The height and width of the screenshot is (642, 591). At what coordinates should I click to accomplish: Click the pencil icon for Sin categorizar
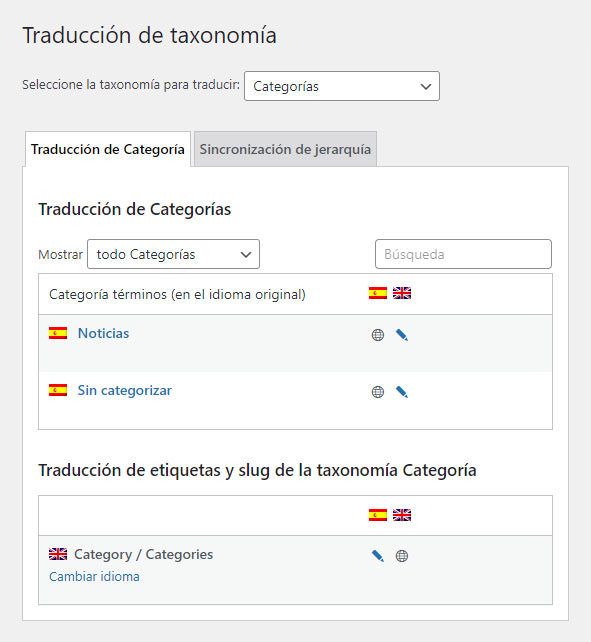tap(401, 392)
